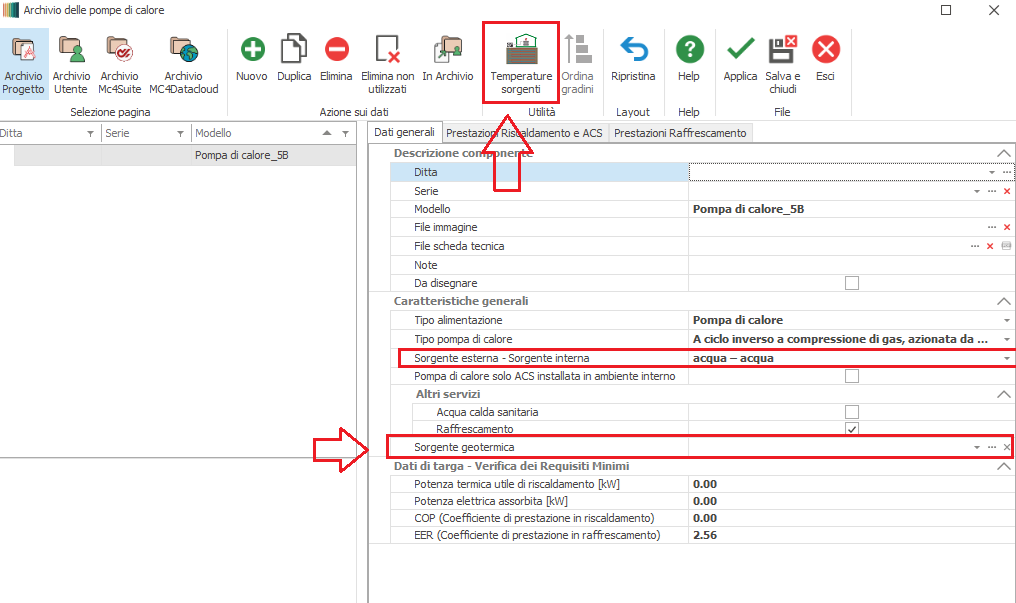Toggle the Da disegnare checkbox

coord(852,283)
